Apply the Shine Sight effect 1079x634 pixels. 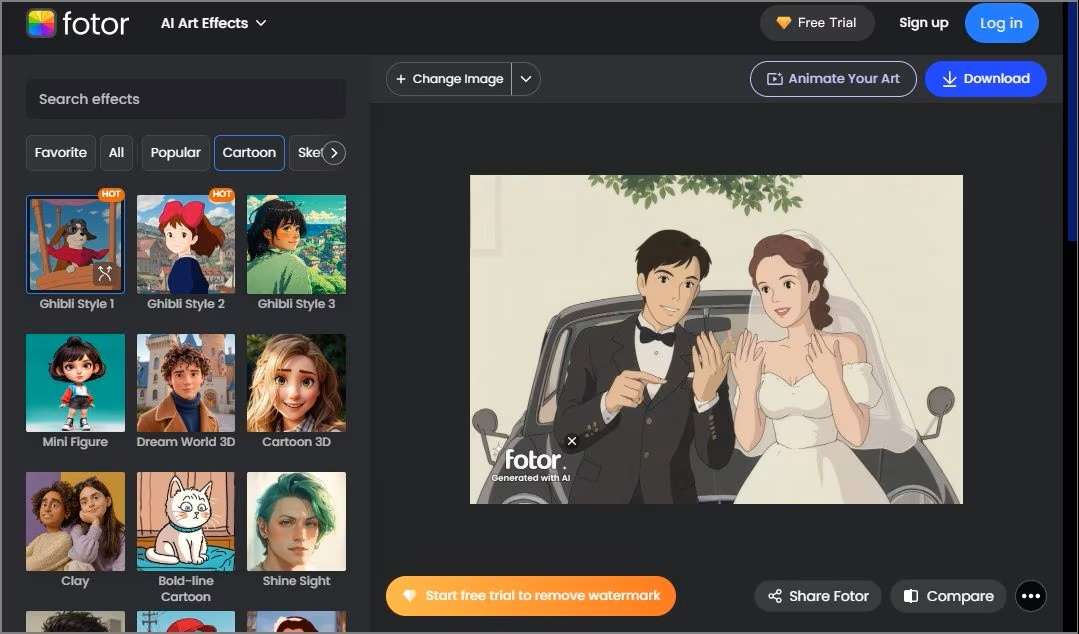point(297,522)
